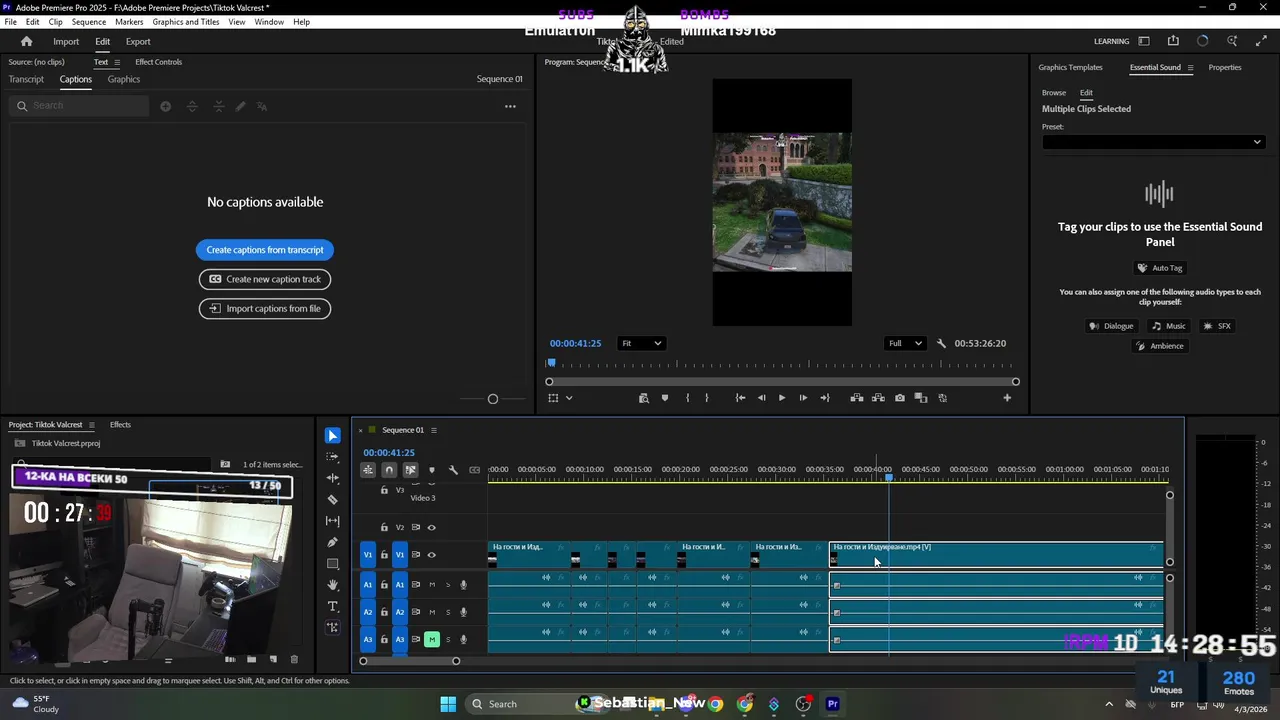The height and width of the screenshot is (720, 1280).
Task: Solo audio track A2
Action: 448,612
